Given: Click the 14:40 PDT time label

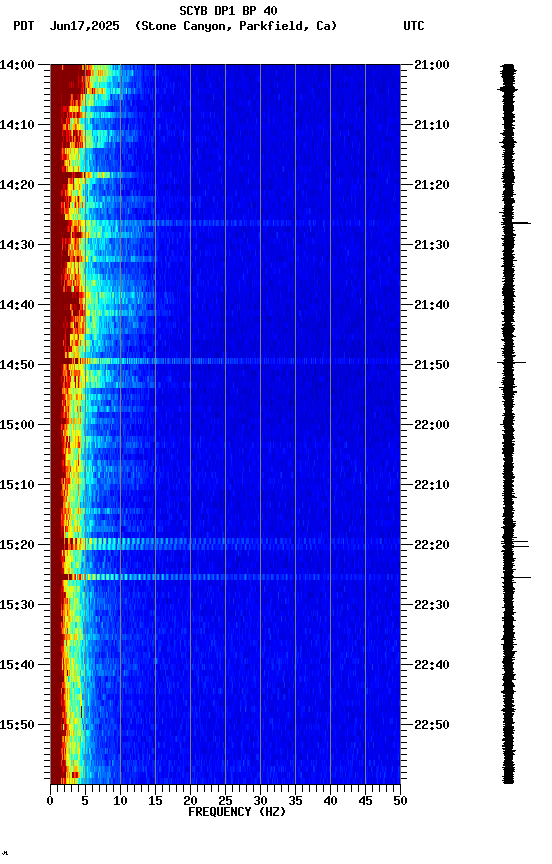Looking at the screenshot, I should click(x=17, y=305).
